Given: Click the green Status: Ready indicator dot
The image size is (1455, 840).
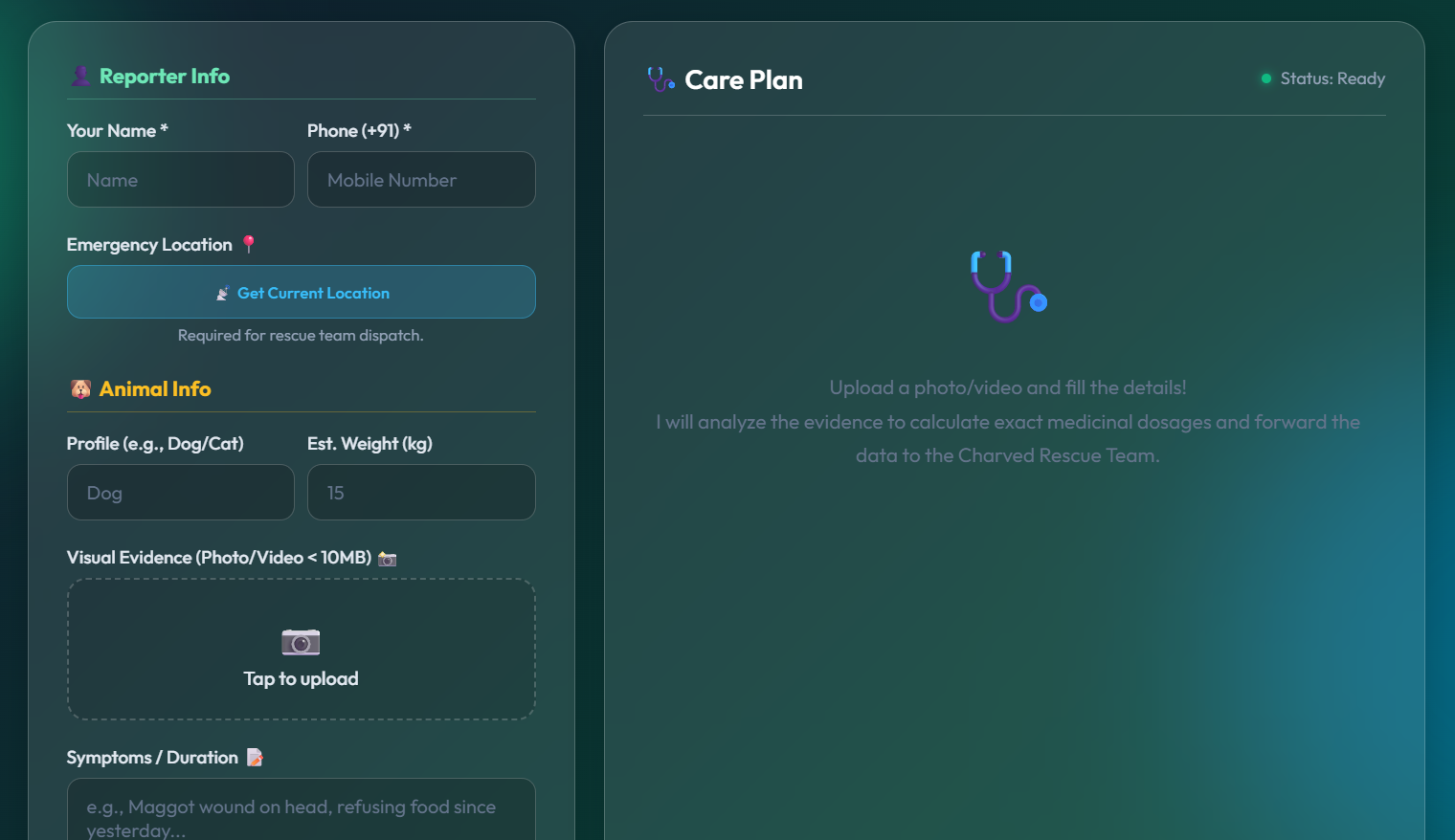Looking at the screenshot, I should [1265, 78].
